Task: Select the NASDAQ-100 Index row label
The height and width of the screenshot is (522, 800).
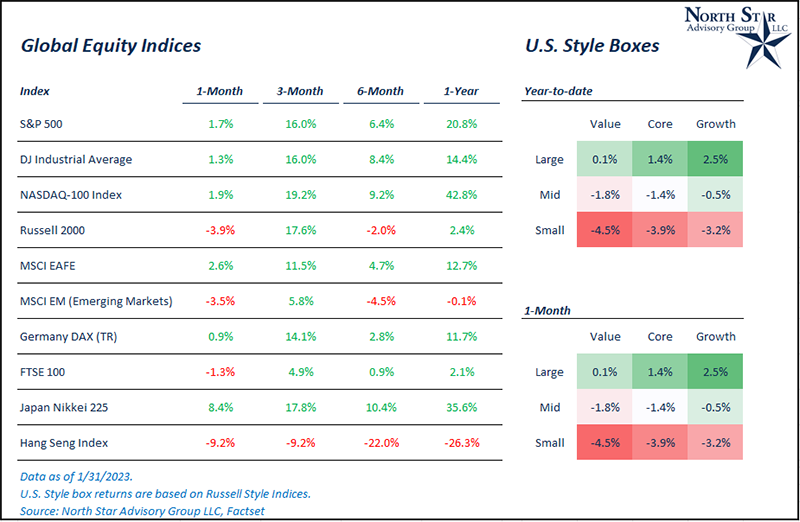Action: (70, 195)
